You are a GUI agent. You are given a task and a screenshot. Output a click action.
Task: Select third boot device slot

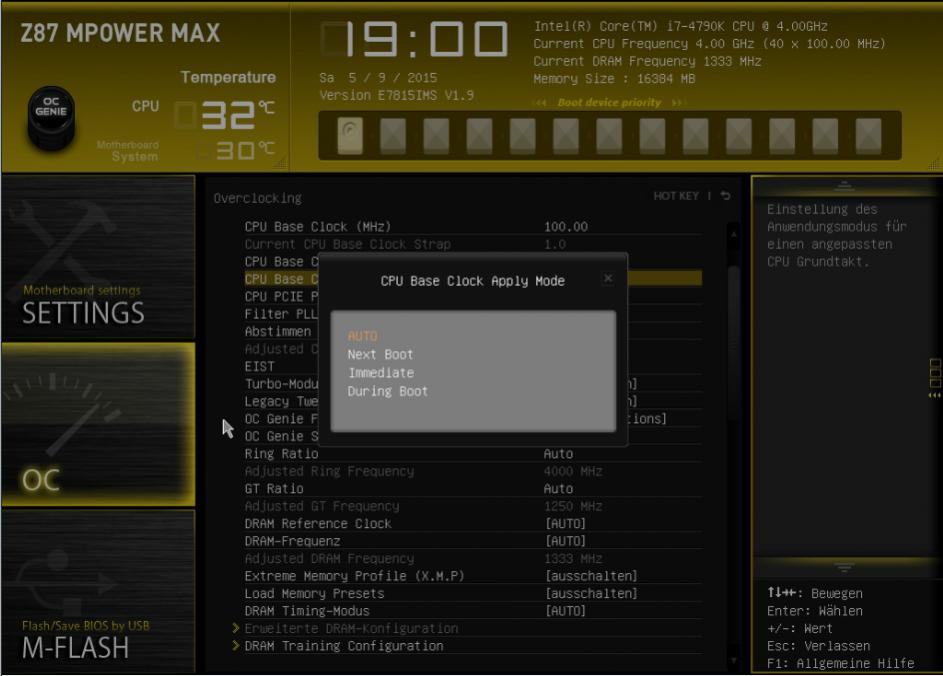click(436, 135)
